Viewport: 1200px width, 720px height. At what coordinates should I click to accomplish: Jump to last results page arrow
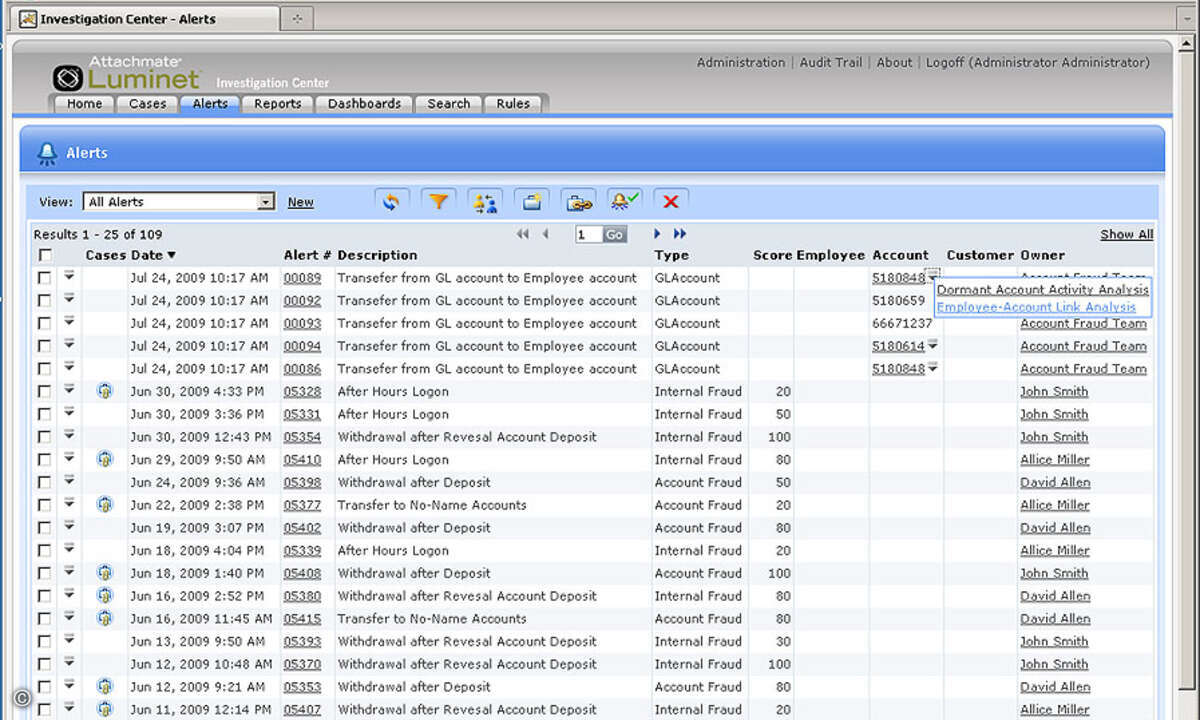(x=680, y=234)
